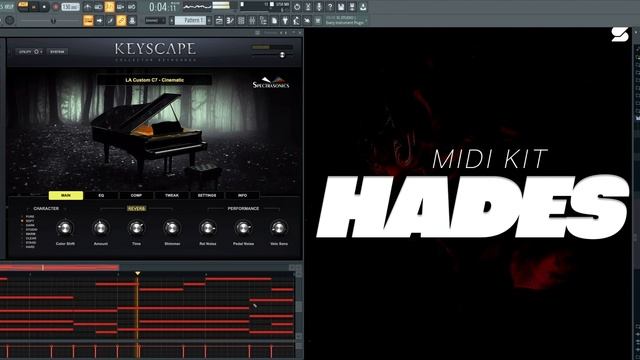Open the LA Custom C7 - Cinematic patch browser

click(155, 80)
